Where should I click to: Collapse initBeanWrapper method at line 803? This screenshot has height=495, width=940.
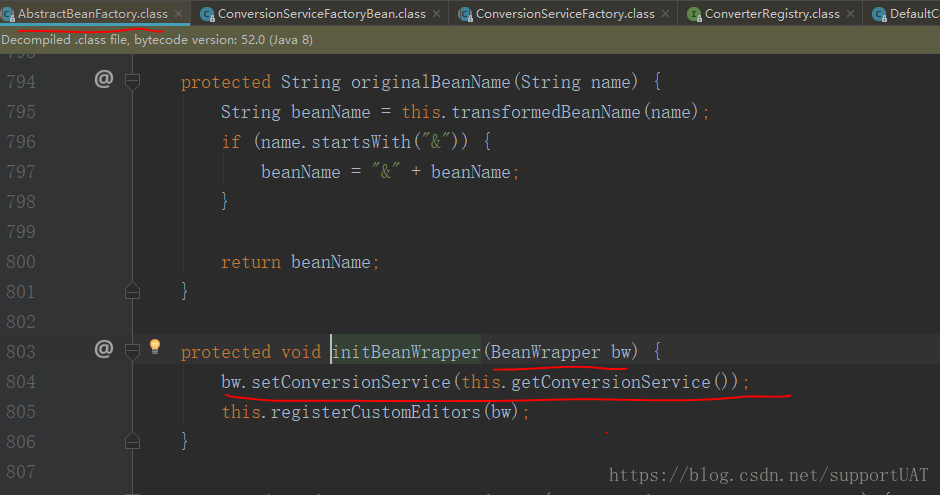132,351
